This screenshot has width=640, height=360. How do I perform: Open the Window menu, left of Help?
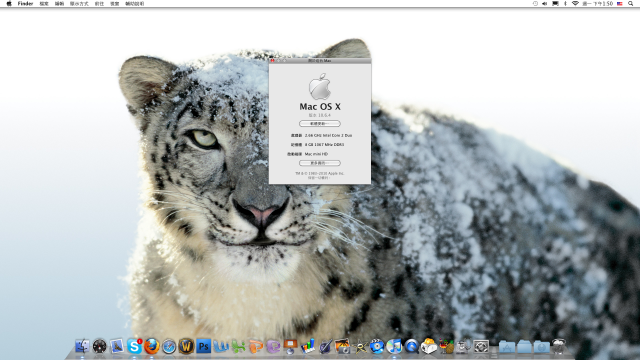pos(115,3)
